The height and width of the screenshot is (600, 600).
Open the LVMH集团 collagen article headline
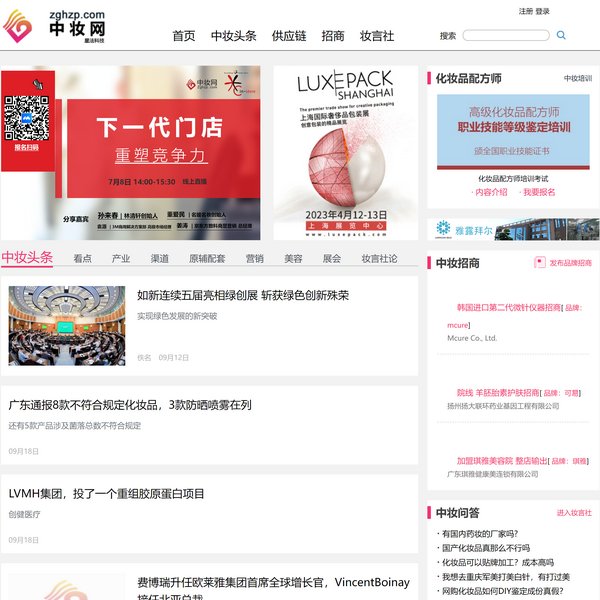tap(107, 493)
